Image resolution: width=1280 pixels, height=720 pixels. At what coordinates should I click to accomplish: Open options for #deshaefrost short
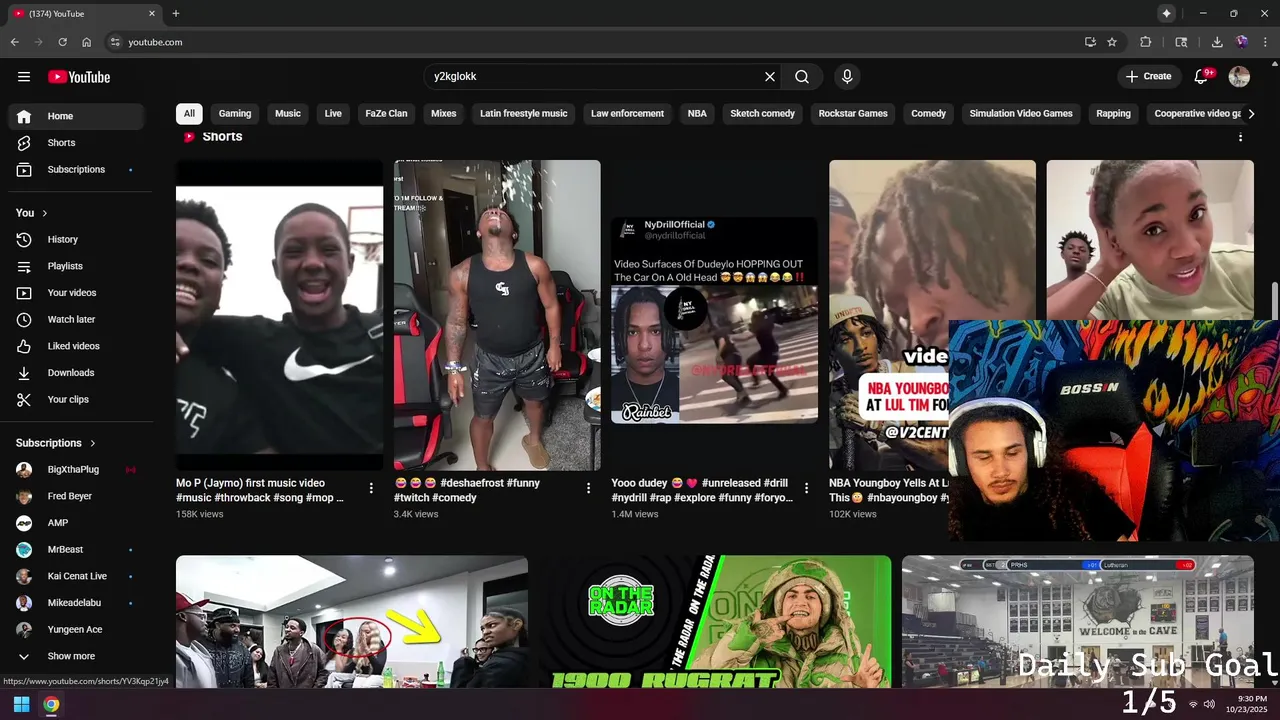[x=588, y=488]
